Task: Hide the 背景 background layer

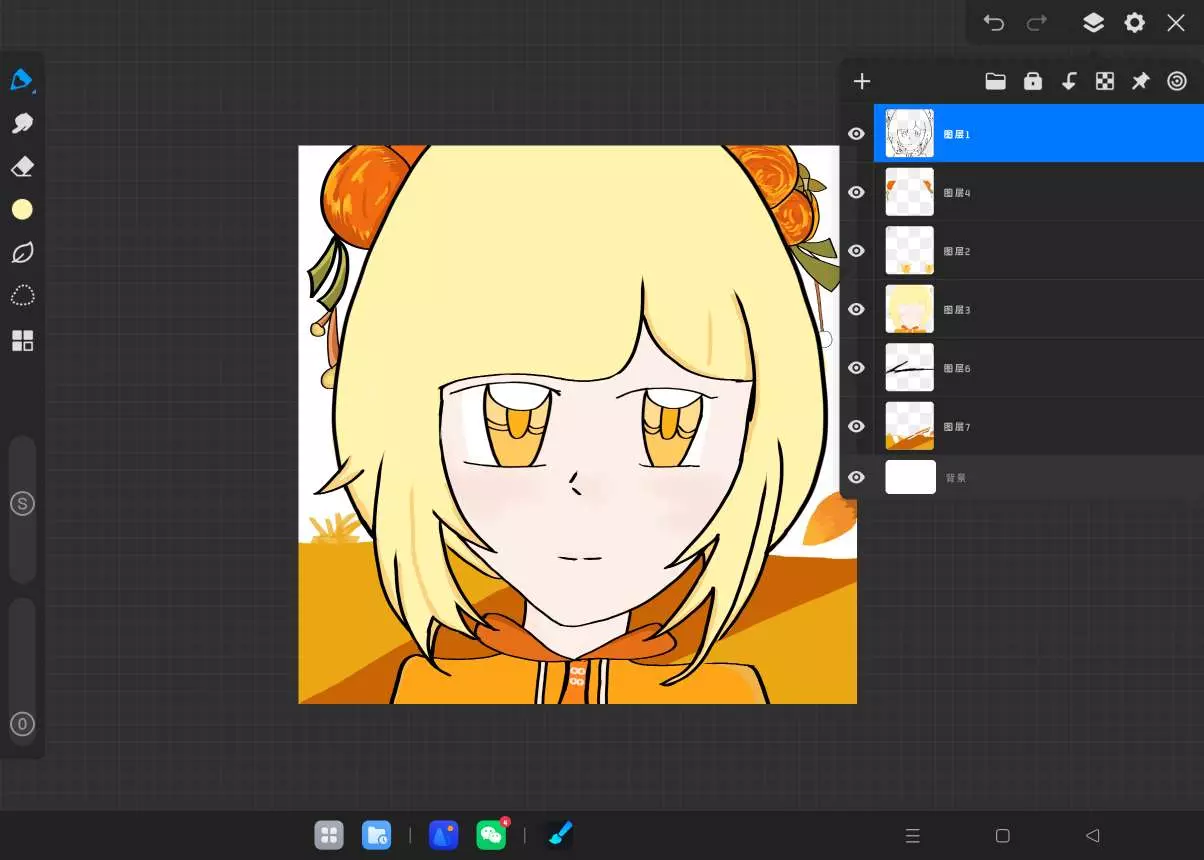Action: click(x=856, y=477)
